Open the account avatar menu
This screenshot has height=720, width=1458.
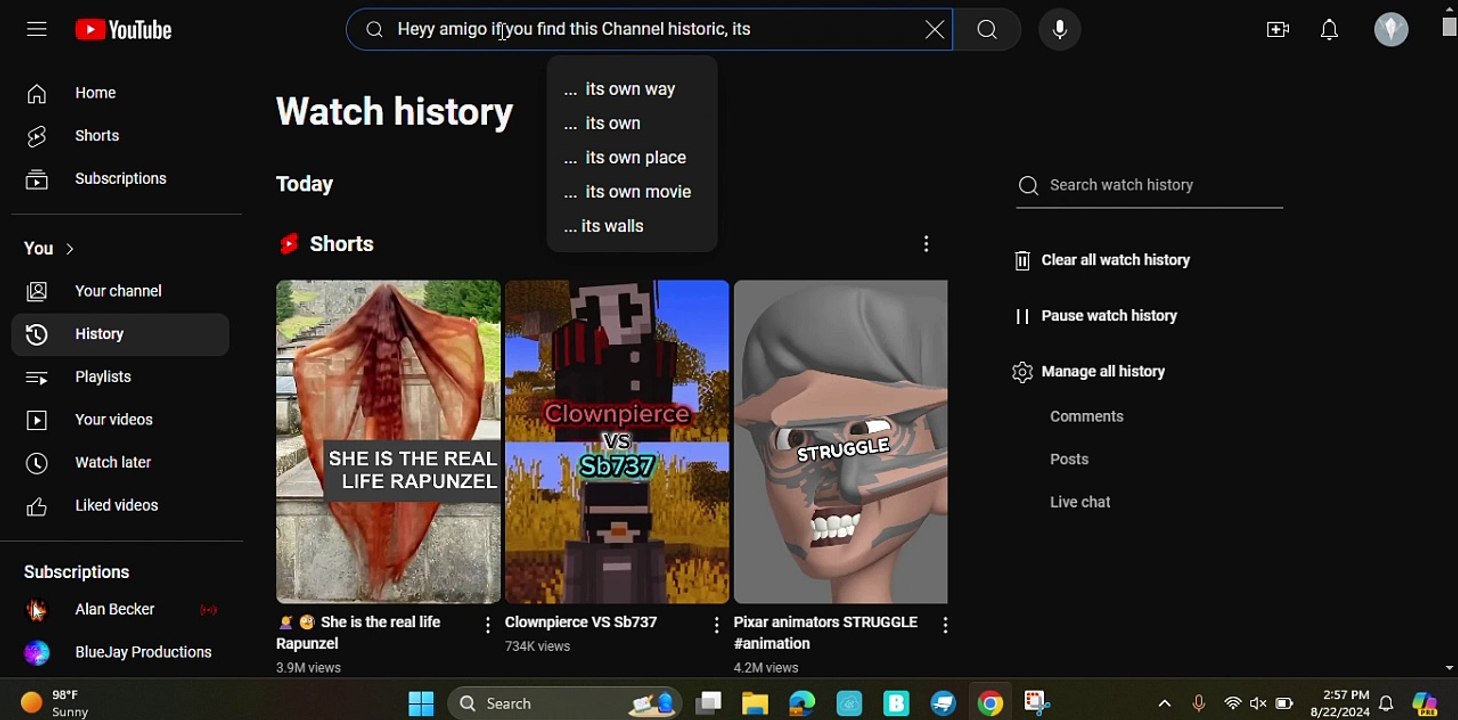pyautogui.click(x=1391, y=29)
